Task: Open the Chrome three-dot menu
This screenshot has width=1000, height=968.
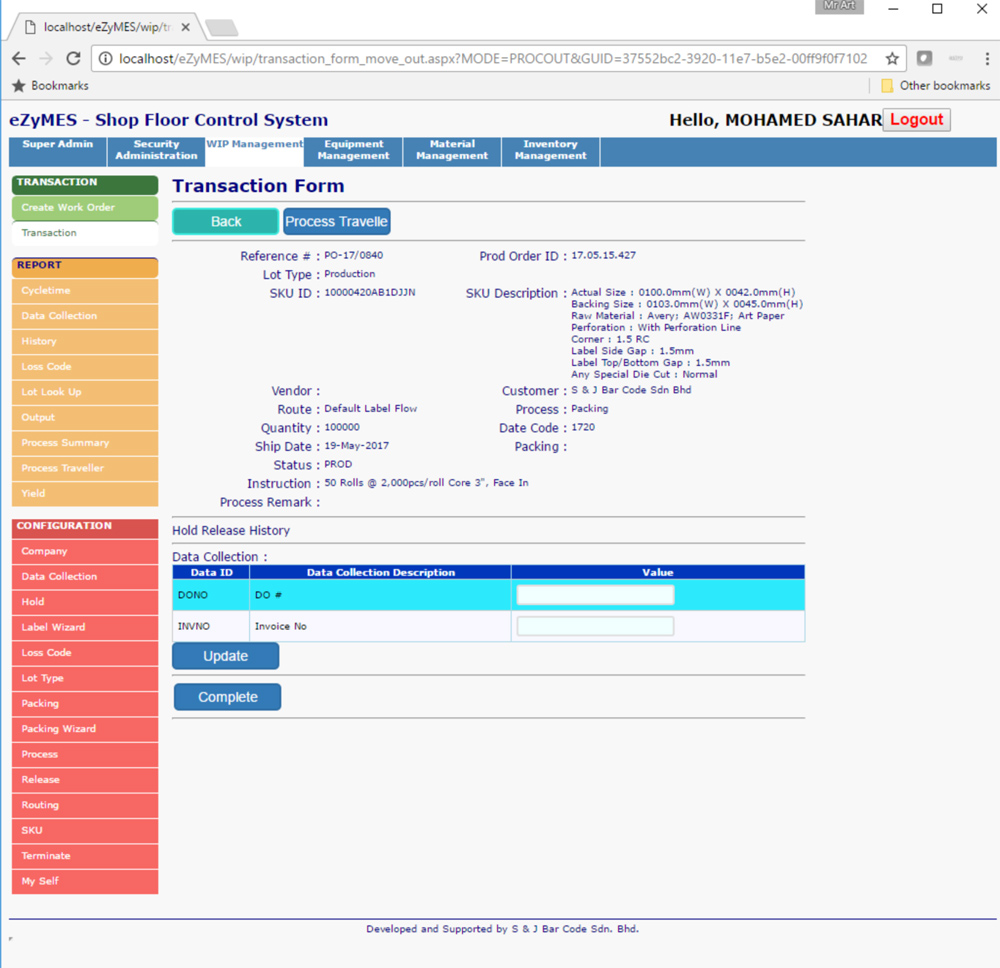Action: coord(987,58)
